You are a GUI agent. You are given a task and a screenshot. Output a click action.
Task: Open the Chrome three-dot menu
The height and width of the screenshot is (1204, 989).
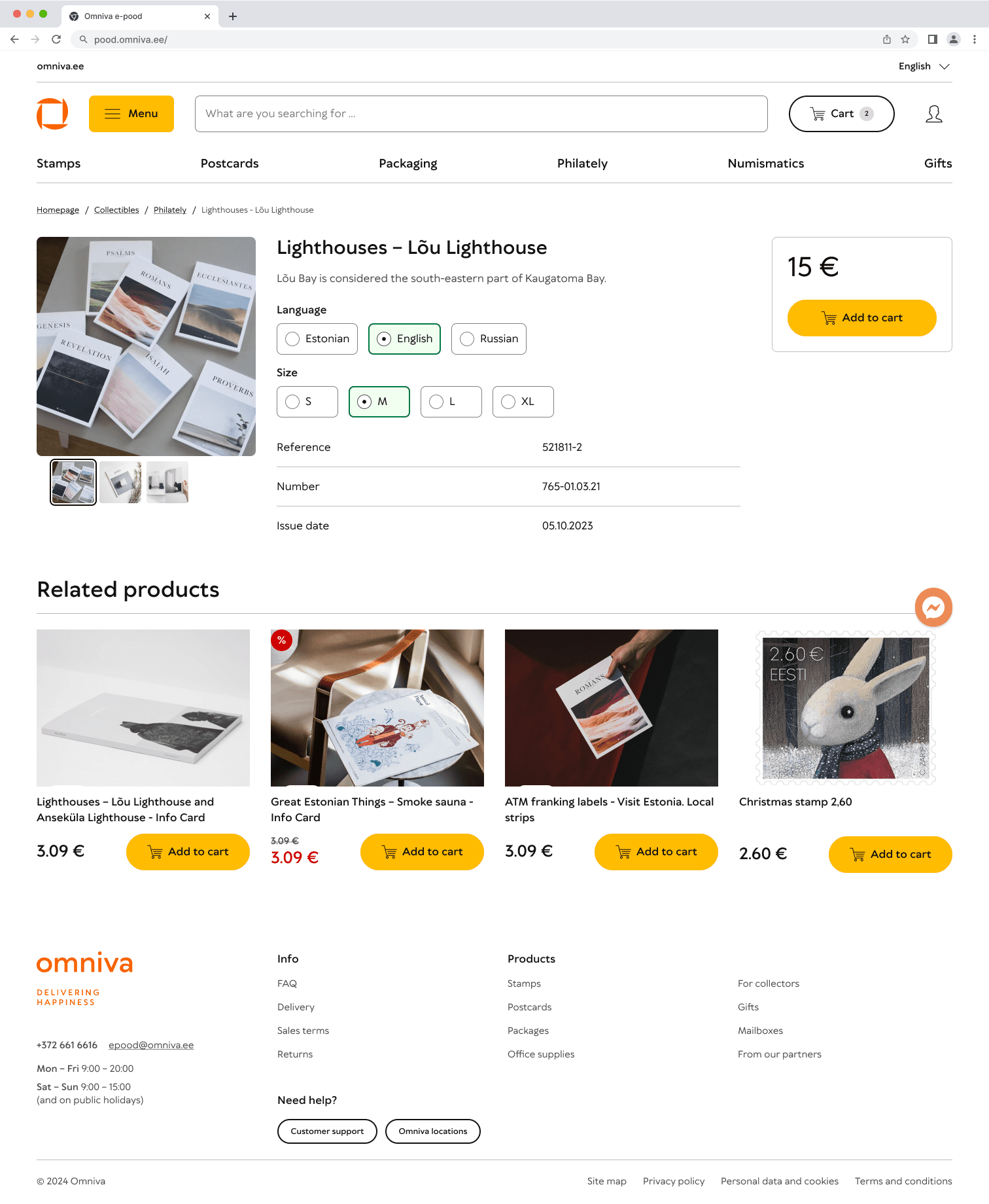pos(975,39)
